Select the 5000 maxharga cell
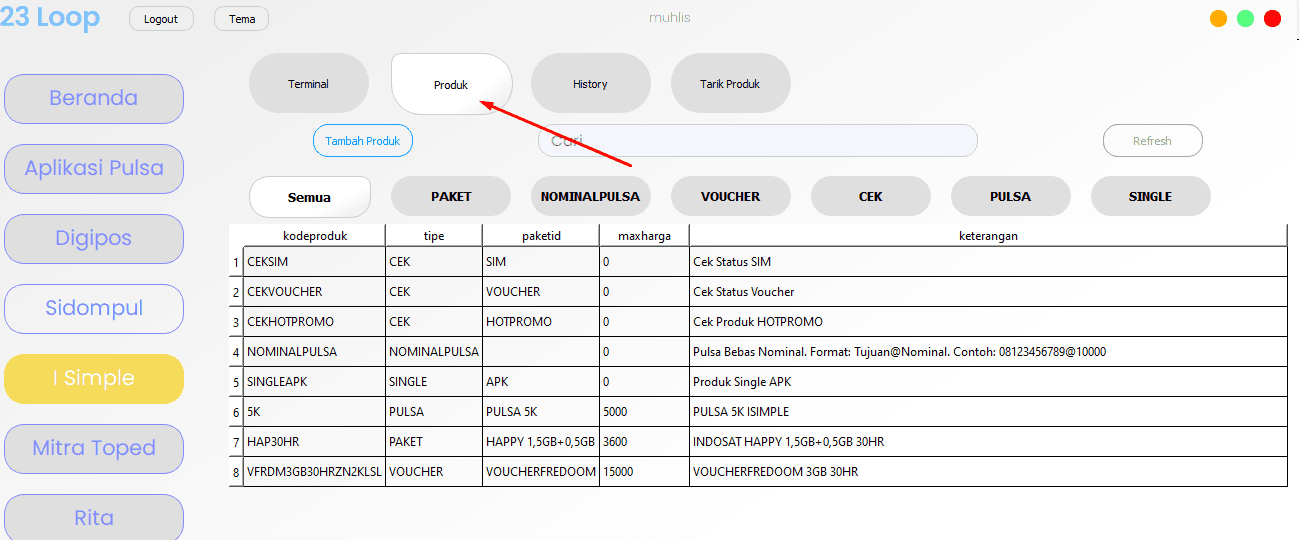Image resolution: width=1299 pixels, height=540 pixels. coord(644,412)
